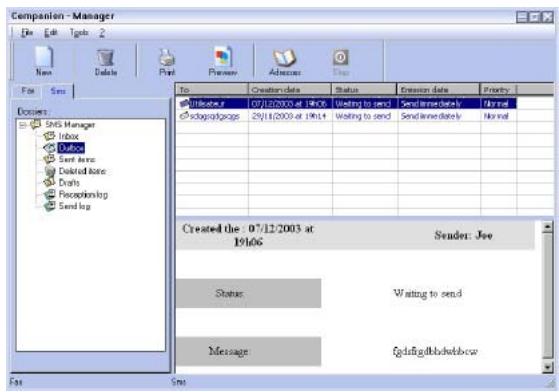Open the Tools menu
This screenshot has height=392, width=559.
pos(79,33)
